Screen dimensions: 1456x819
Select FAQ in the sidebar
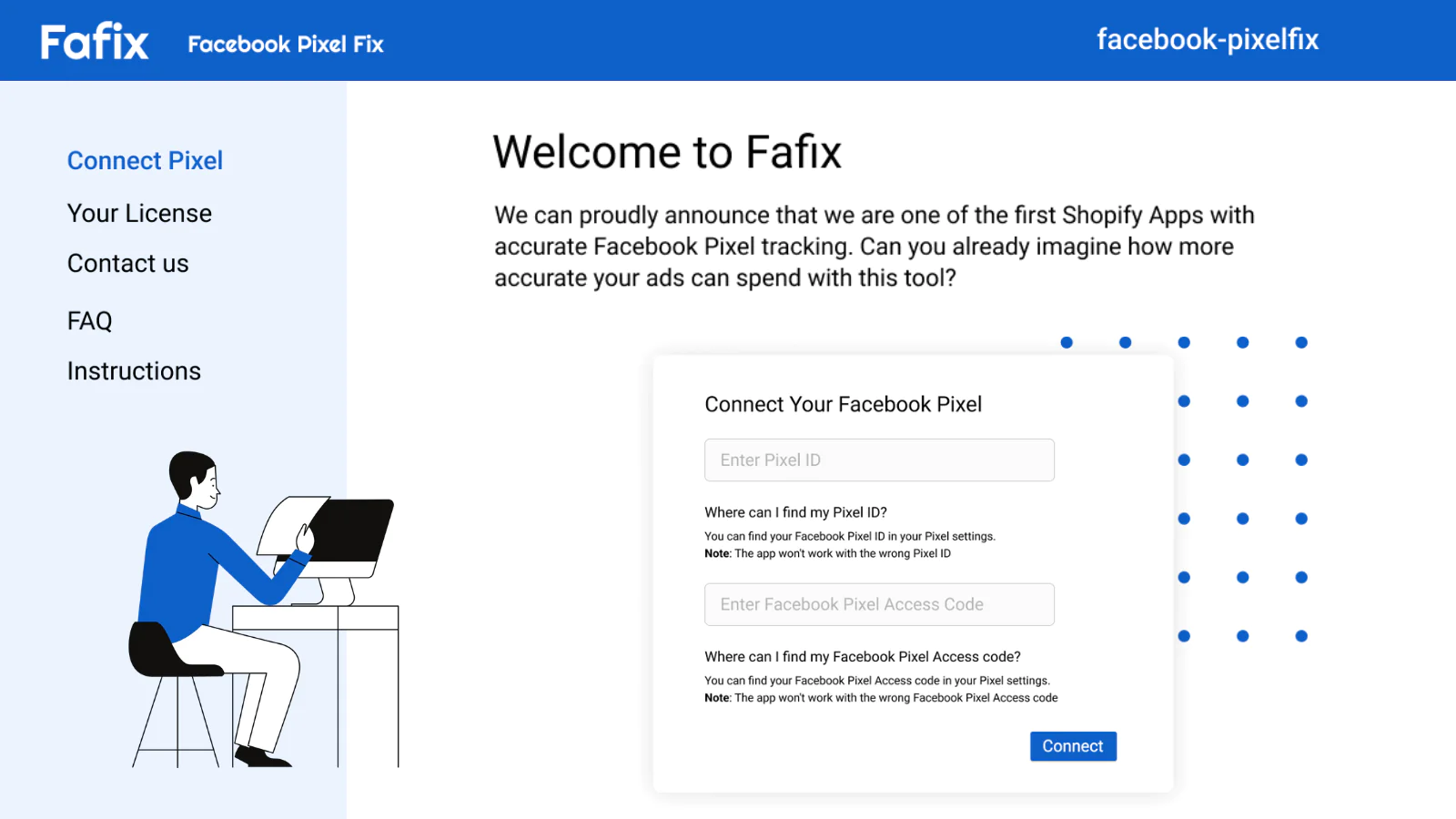tap(89, 320)
